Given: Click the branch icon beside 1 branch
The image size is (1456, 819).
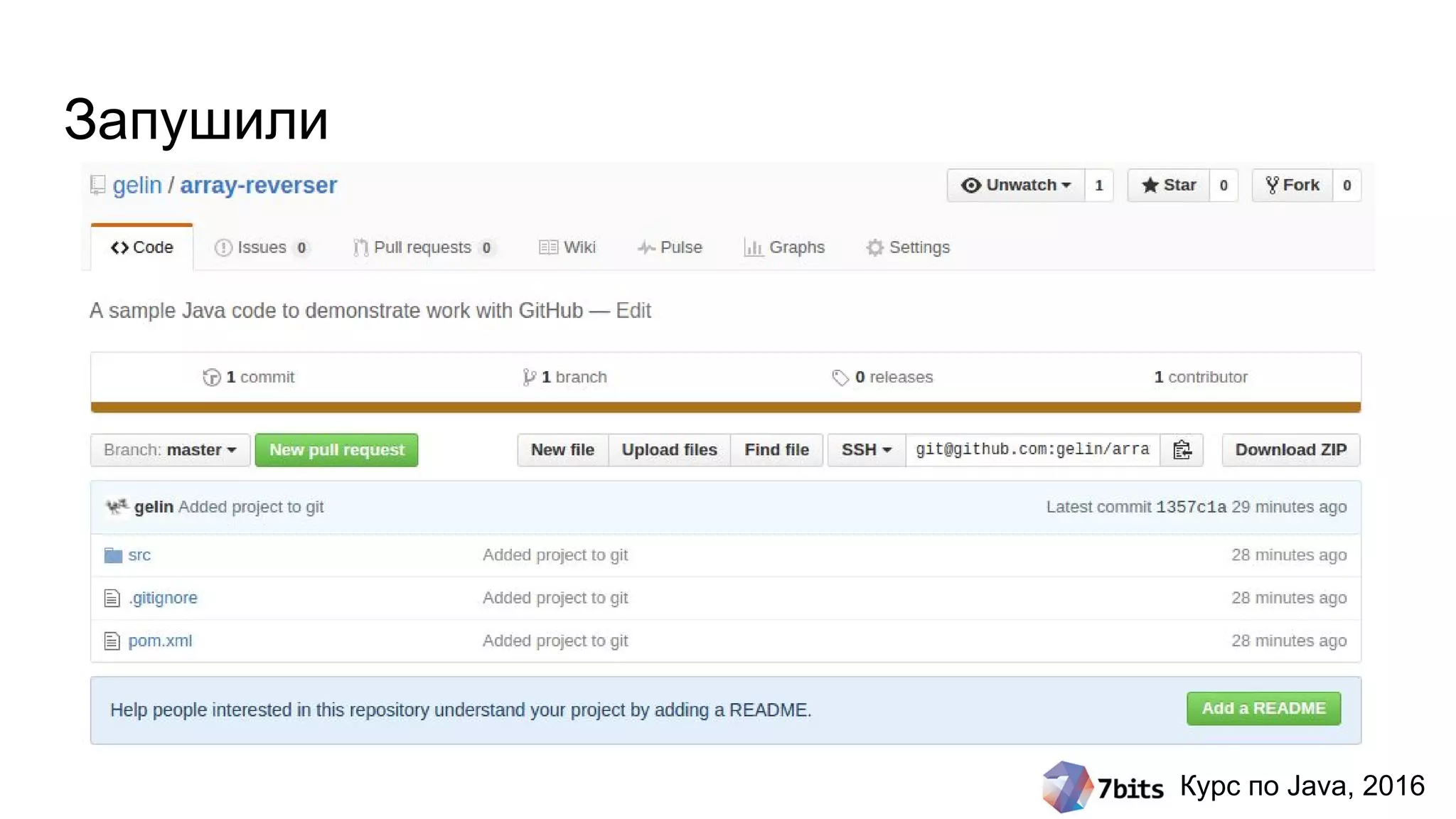Looking at the screenshot, I should click(529, 378).
